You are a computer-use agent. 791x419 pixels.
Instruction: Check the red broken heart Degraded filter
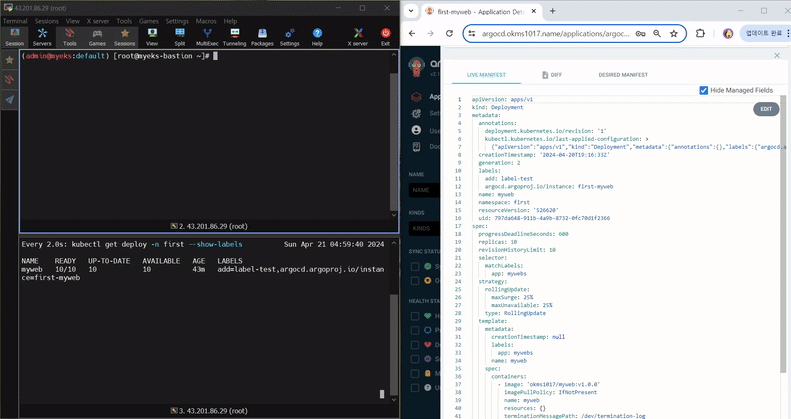point(415,345)
